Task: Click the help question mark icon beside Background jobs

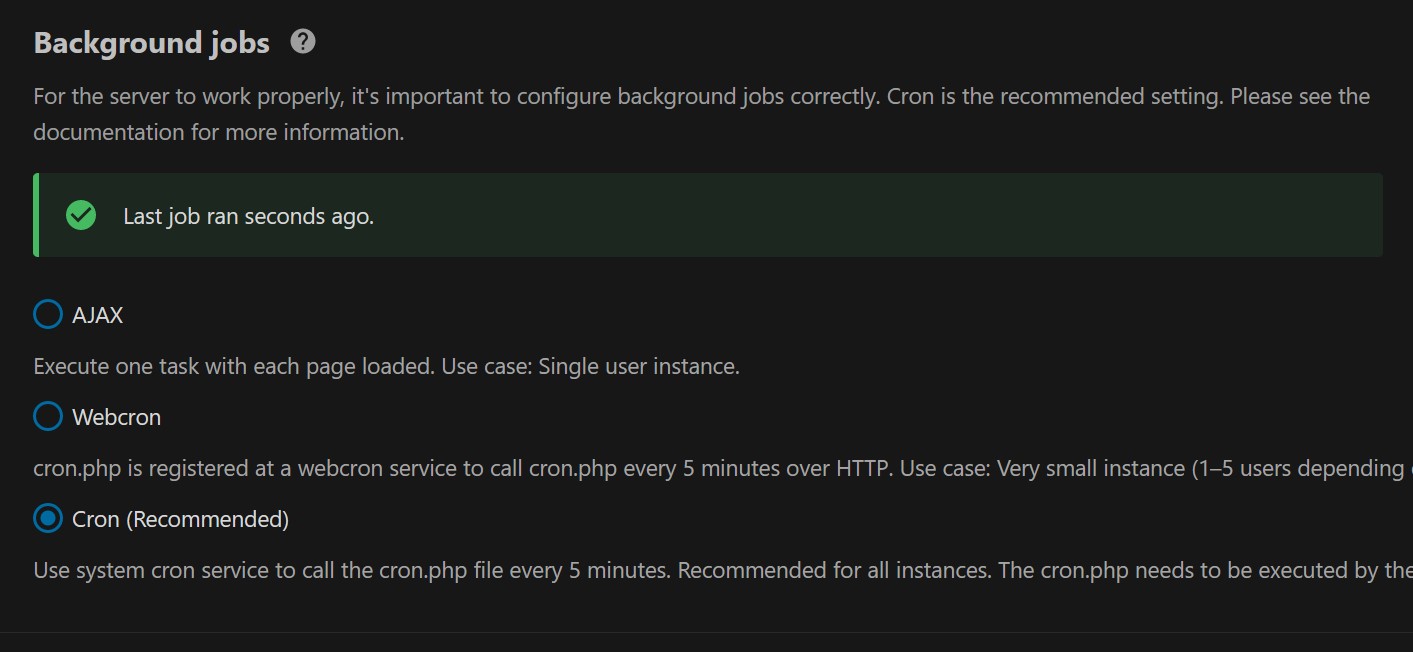Action: click(x=303, y=42)
